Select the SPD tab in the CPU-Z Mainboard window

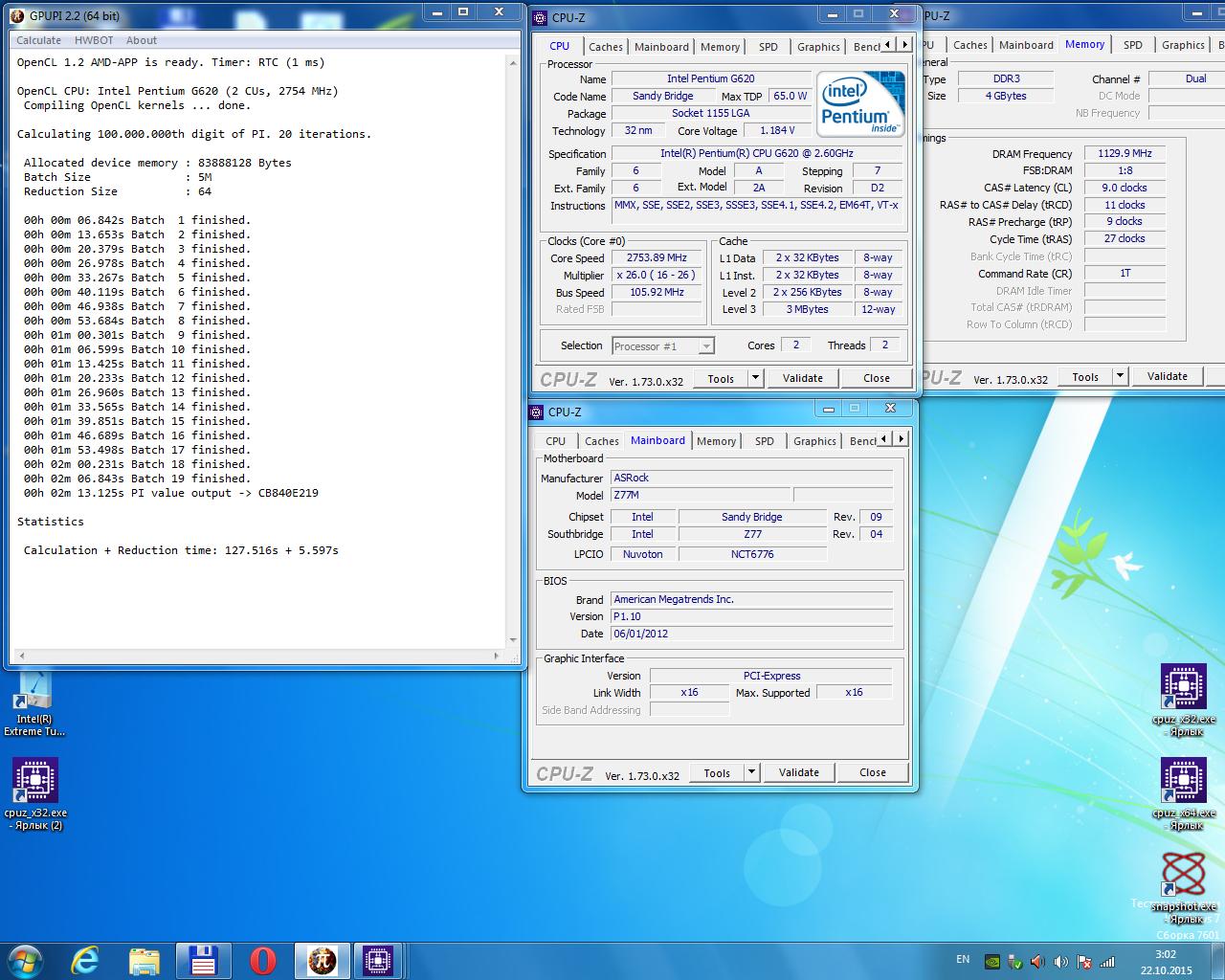click(x=765, y=441)
